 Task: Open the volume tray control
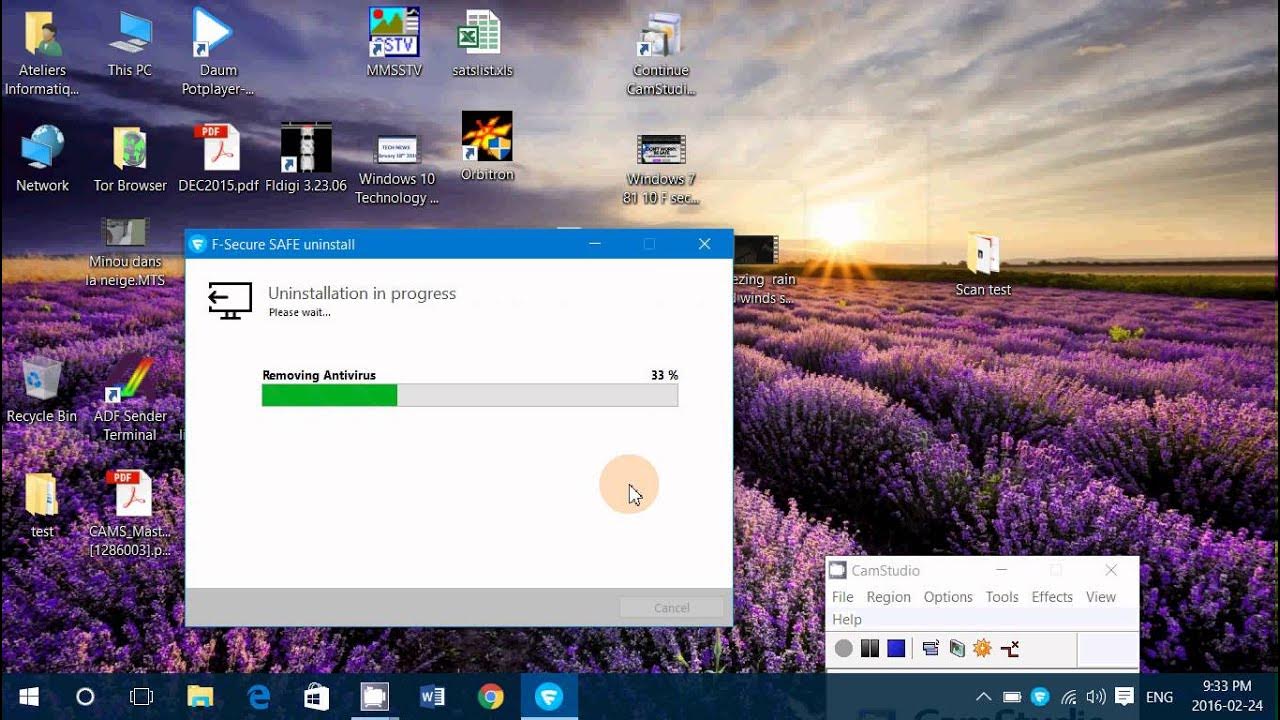coord(1095,697)
